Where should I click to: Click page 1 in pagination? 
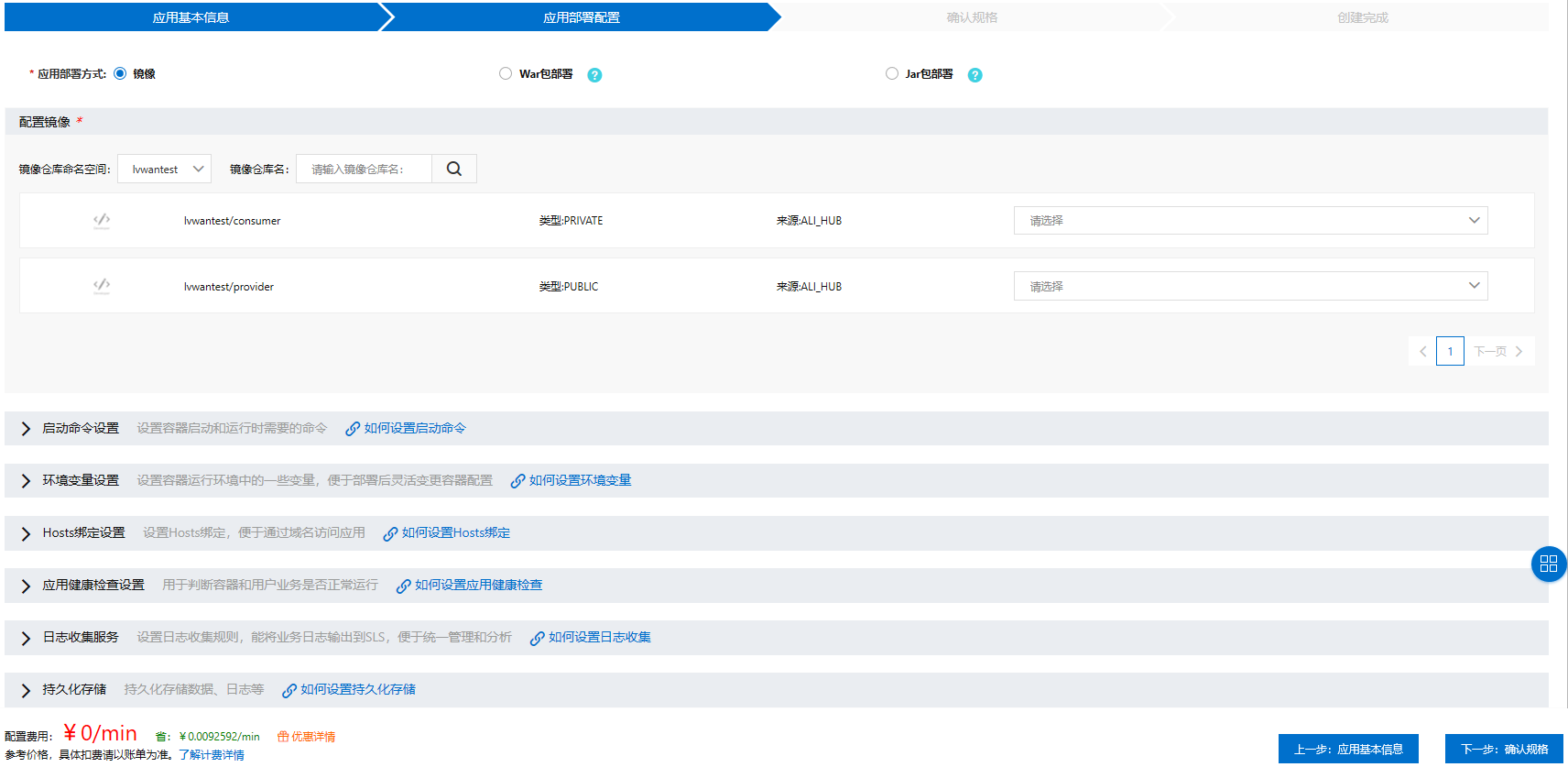pos(1450,351)
